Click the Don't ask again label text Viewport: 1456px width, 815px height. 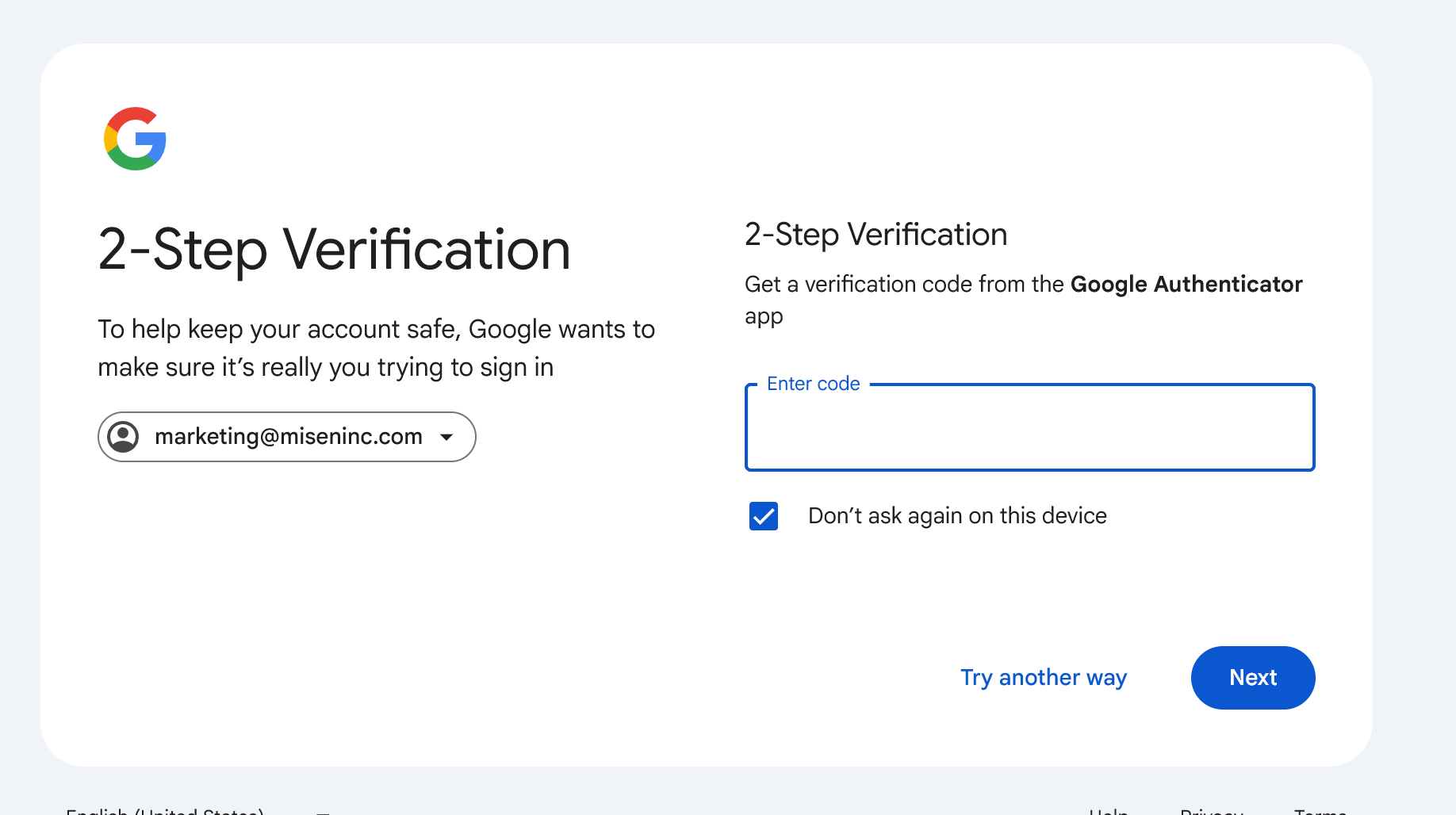[x=957, y=516]
